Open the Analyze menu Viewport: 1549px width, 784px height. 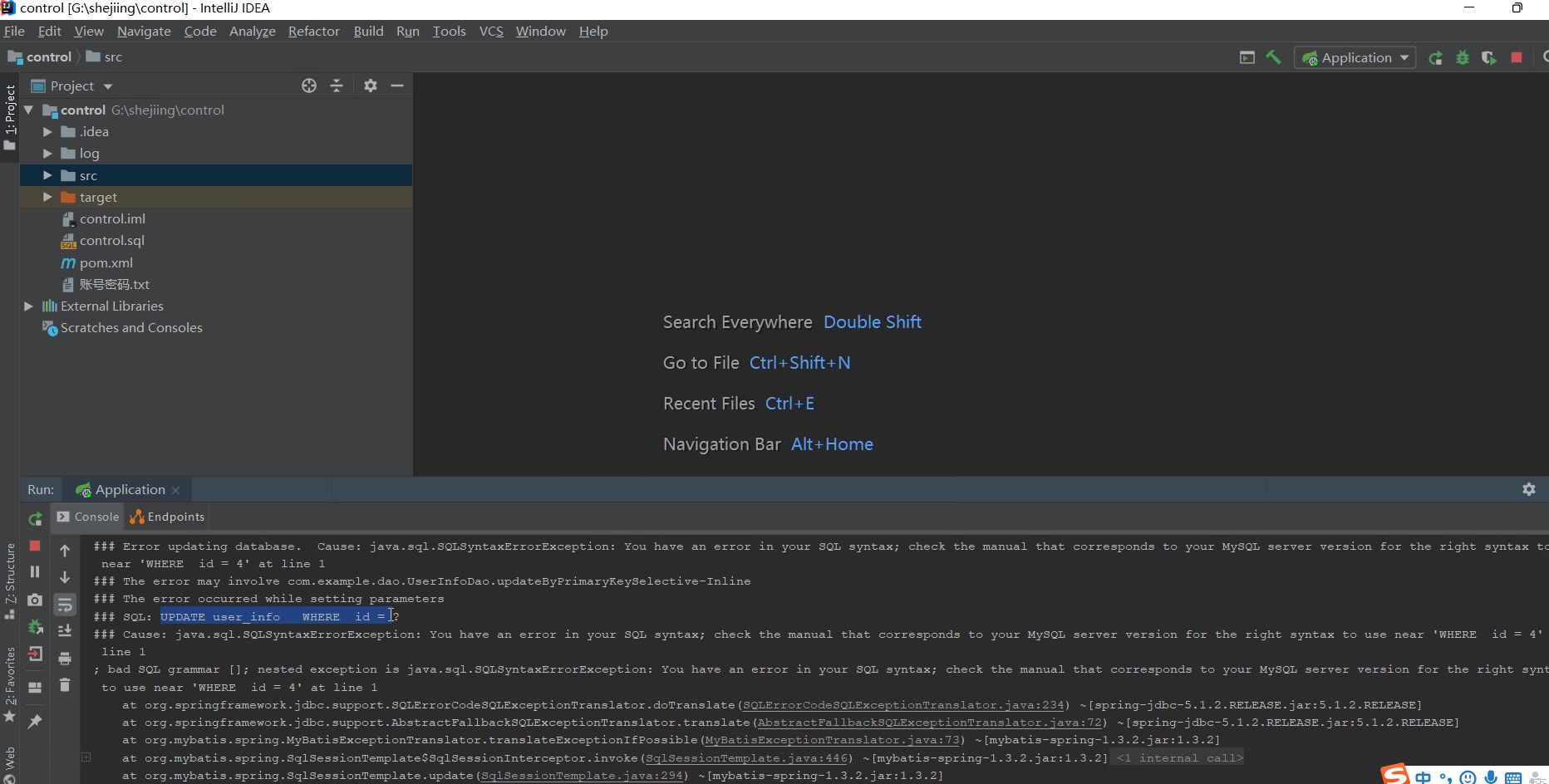coord(253,31)
